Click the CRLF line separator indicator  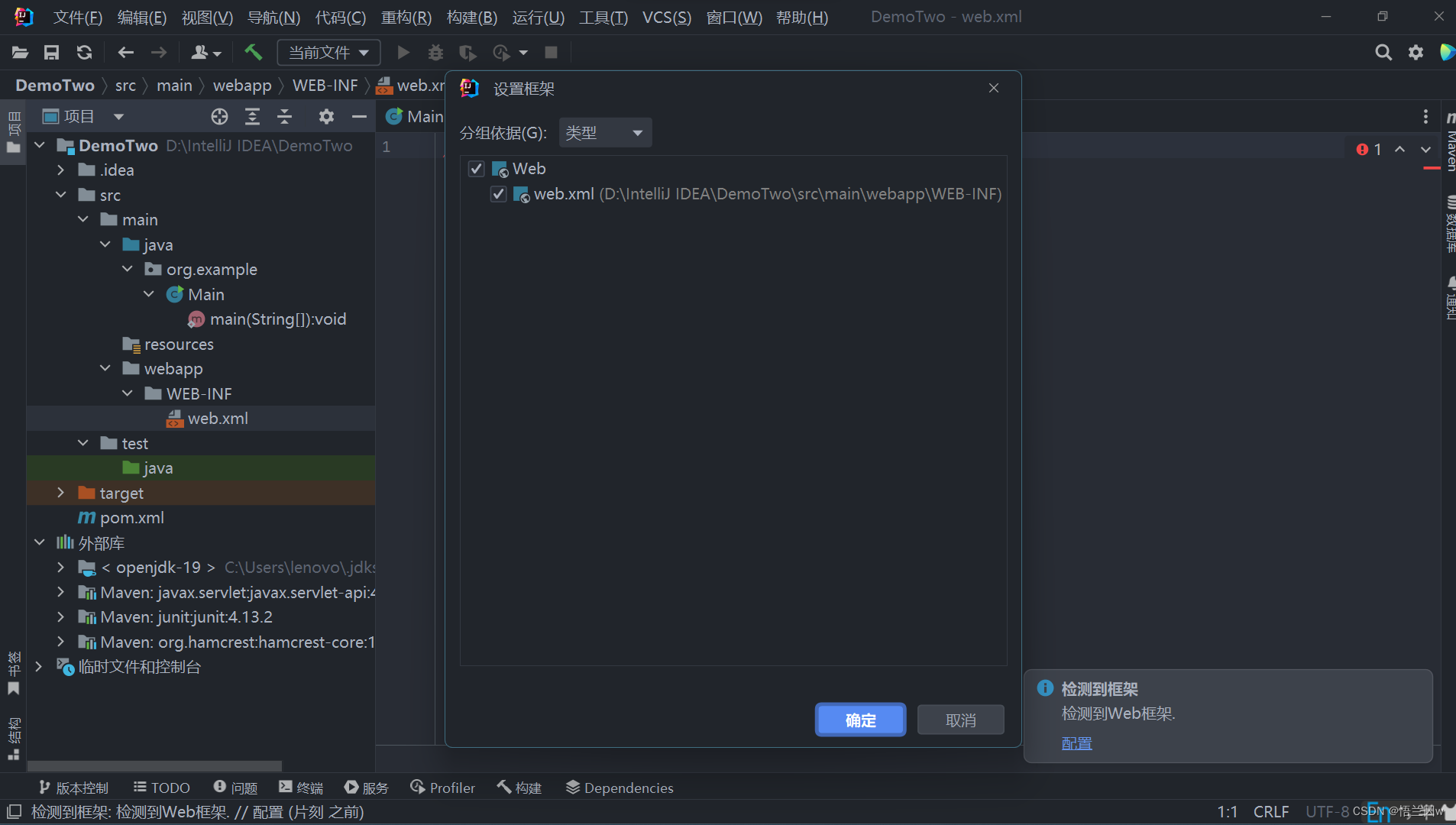click(x=1271, y=811)
